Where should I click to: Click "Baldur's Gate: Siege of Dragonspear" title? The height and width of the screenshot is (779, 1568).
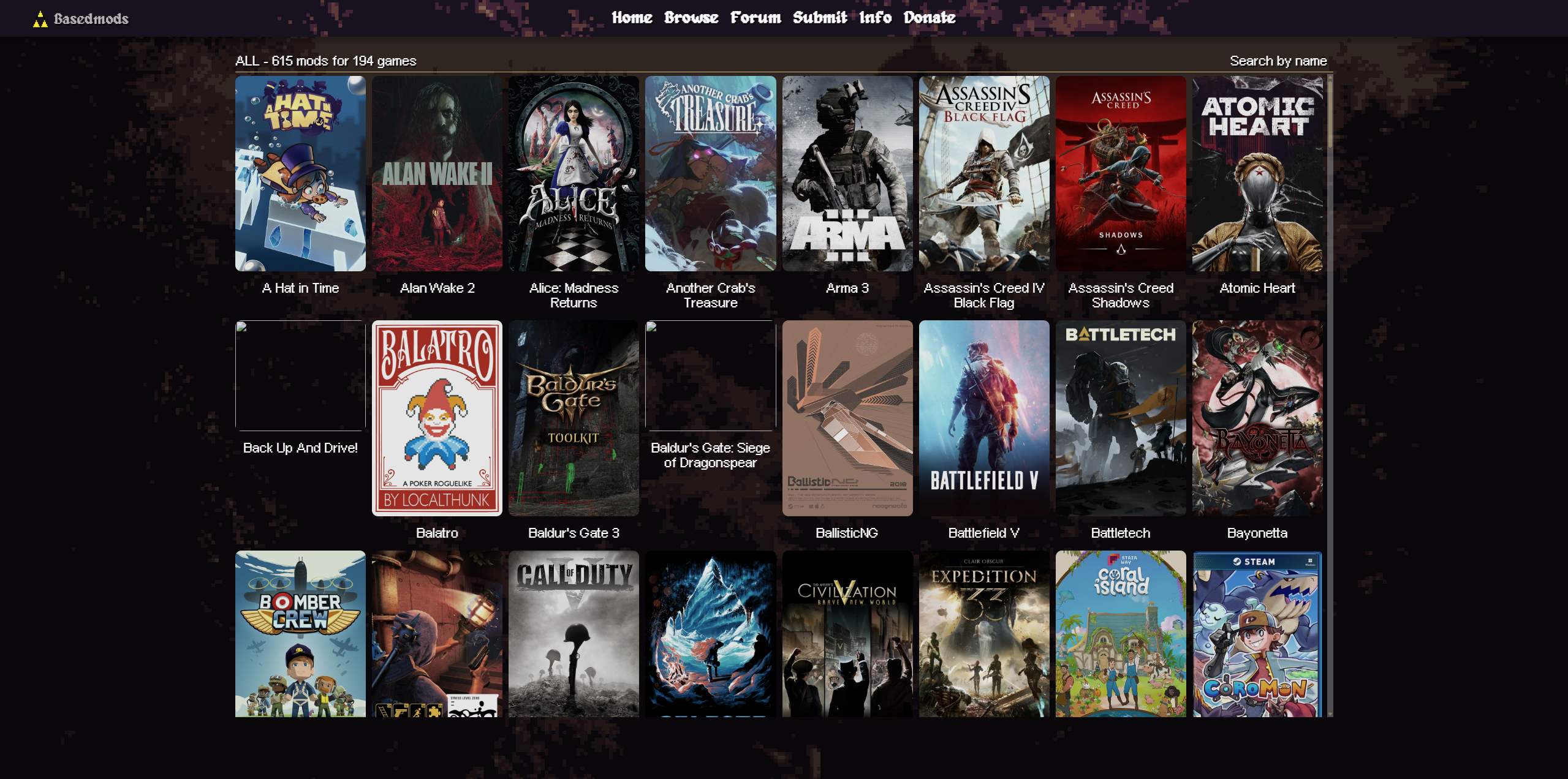click(x=711, y=455)
